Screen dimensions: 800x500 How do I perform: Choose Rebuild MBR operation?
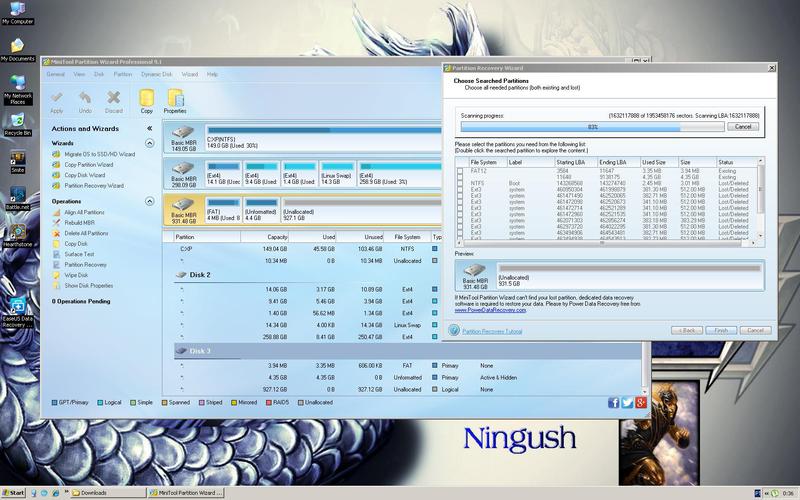point(73,223)
